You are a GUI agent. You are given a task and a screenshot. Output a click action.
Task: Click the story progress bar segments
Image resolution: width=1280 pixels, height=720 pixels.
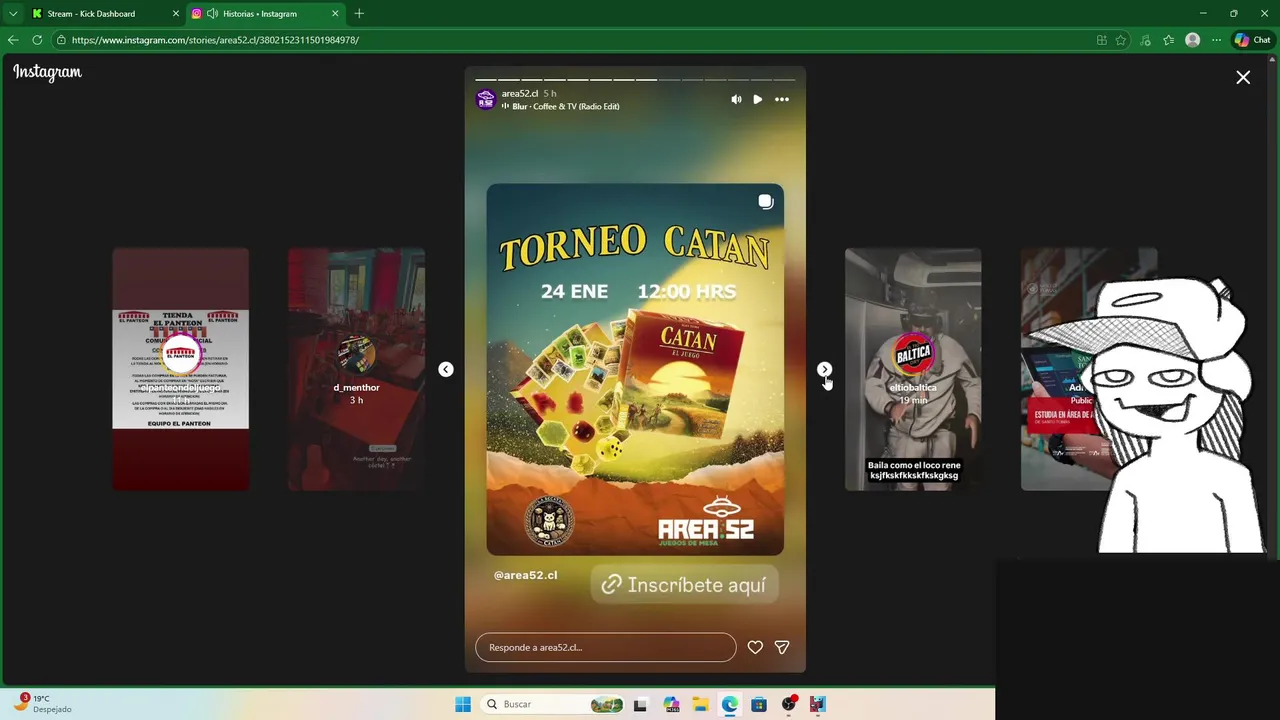tap(635, 79)
